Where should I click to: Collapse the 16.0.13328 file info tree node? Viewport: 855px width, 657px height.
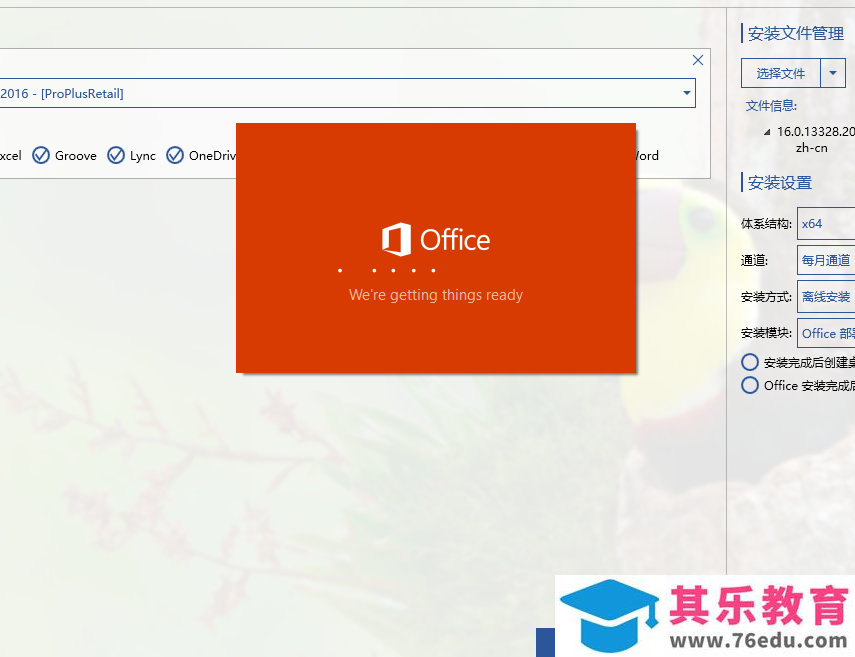point(767,132)
